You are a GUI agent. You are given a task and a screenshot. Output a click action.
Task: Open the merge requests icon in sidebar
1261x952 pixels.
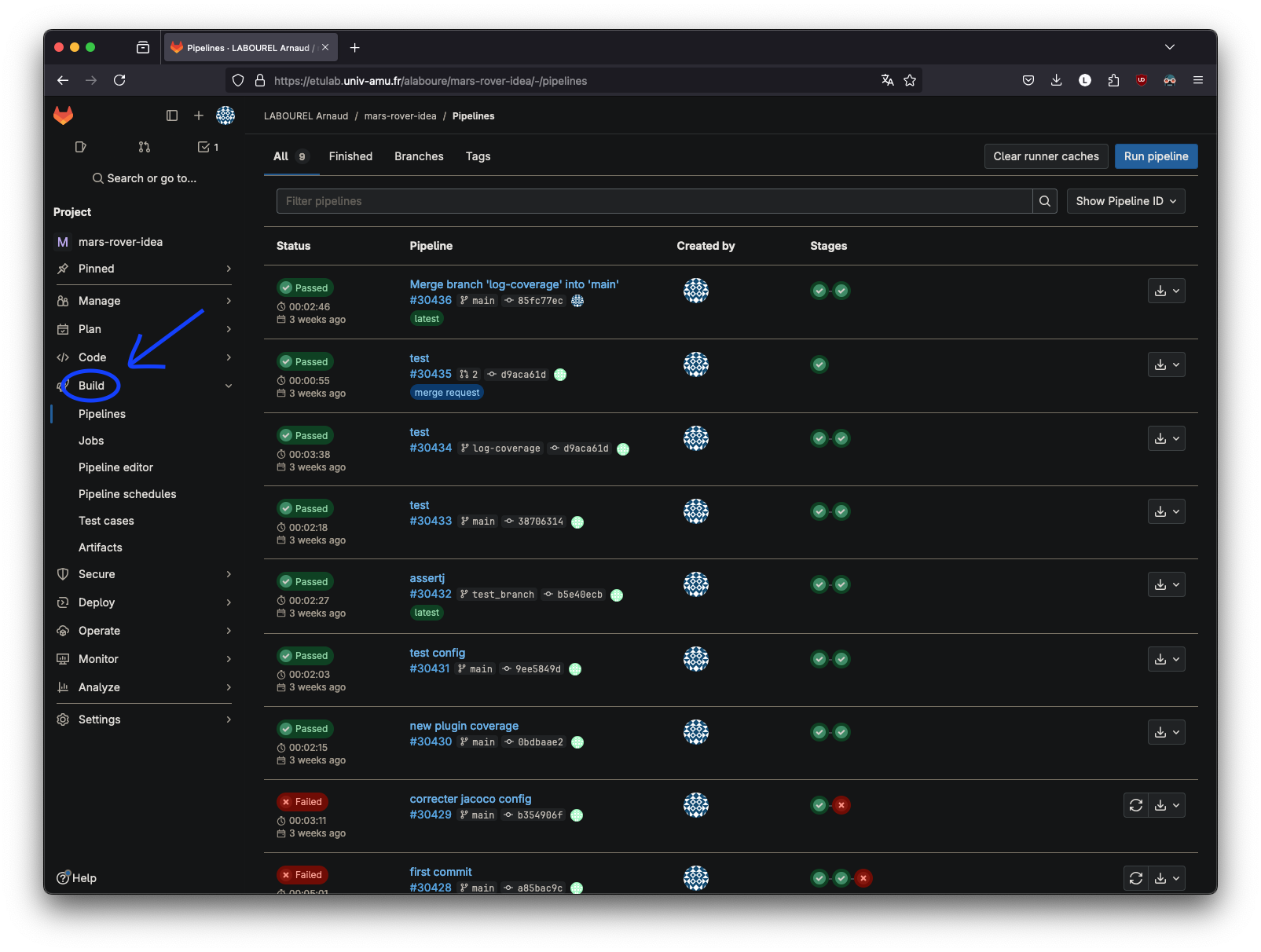145,147
